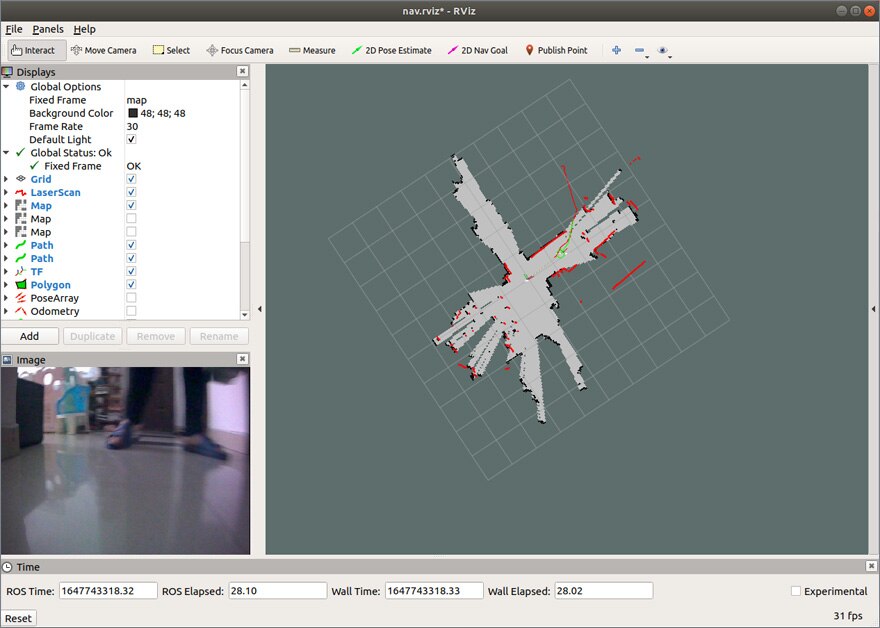
Task: Collapse the Global Options section
Action: pos(6,87)
